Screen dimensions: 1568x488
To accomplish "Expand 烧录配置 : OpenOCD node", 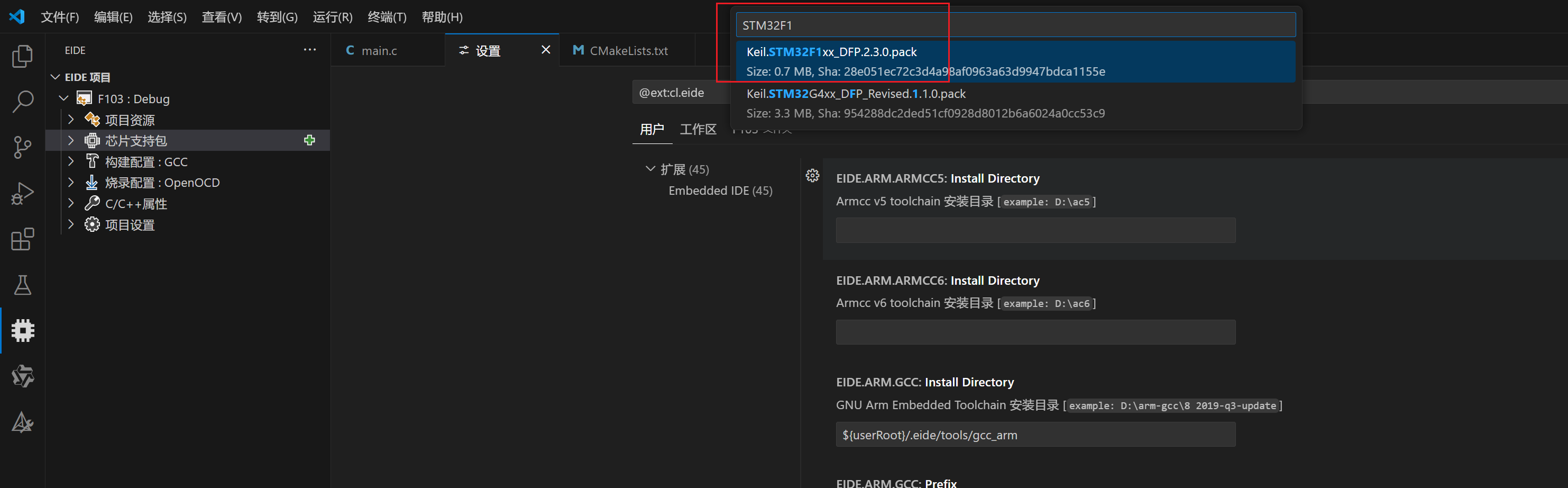I will tap(71, 182).
